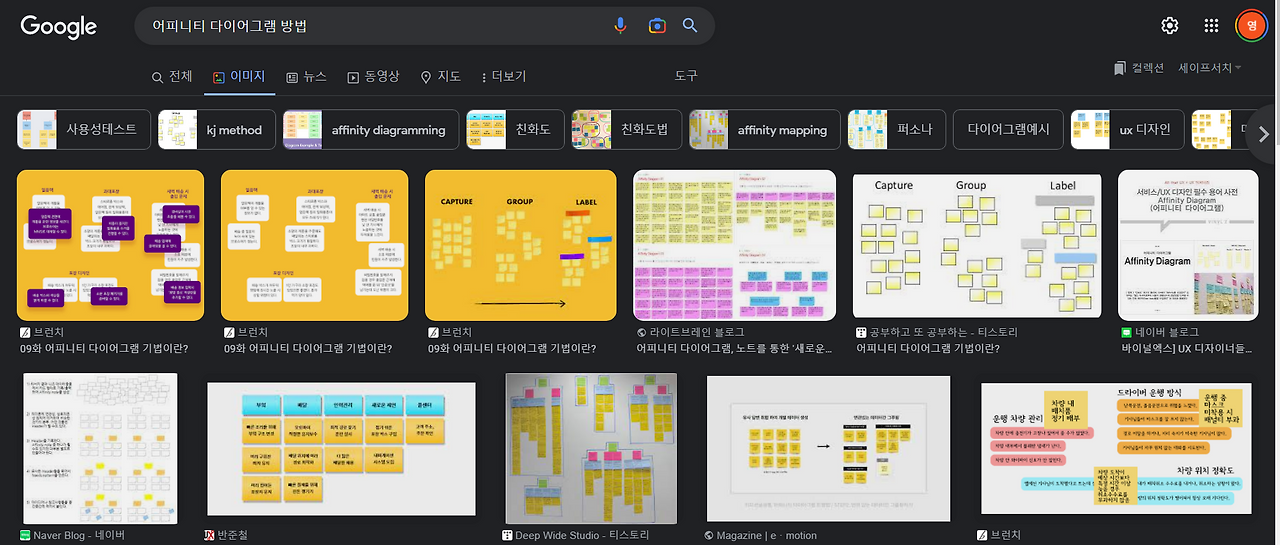Select the 이미지 tab
The height and width of the screenshot is (545, 1280).
(x=239, y=77)
